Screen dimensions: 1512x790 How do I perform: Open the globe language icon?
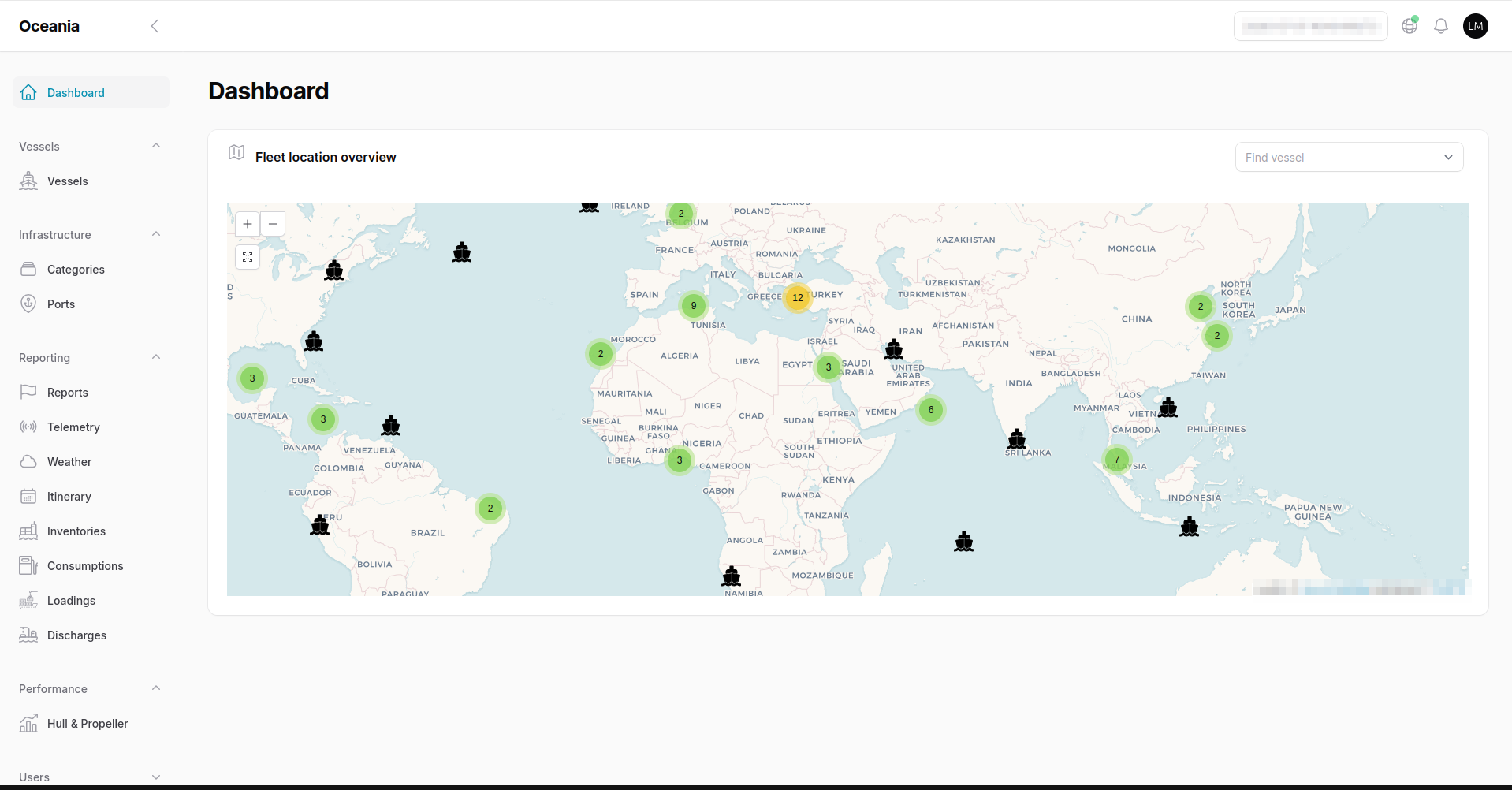point(1410,26)
